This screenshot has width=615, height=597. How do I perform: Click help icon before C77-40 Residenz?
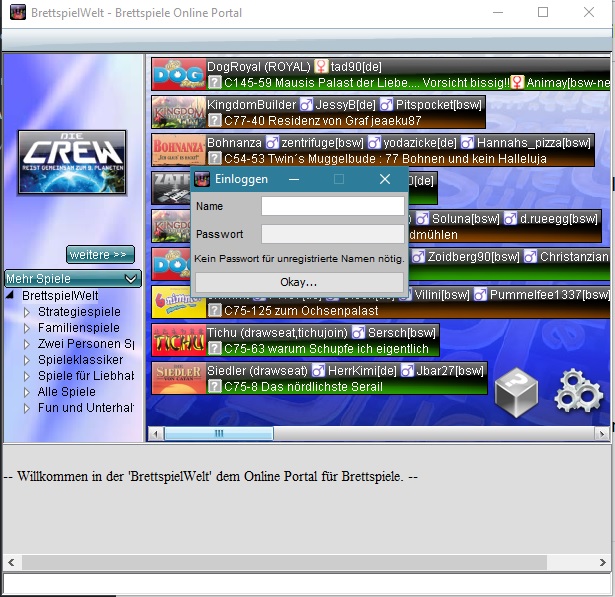[214, 120]
